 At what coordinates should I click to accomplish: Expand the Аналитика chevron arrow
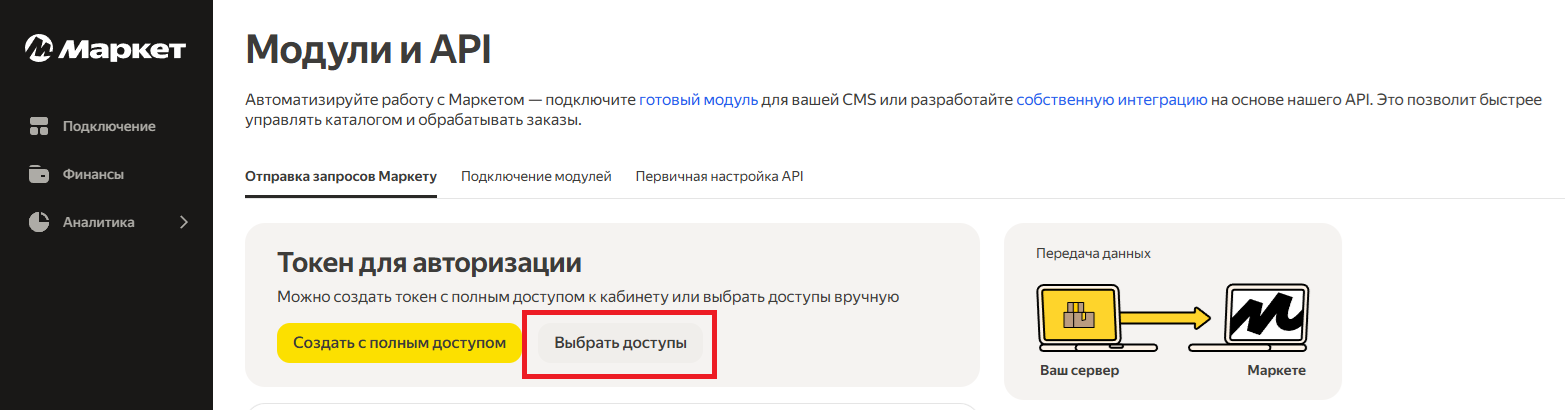coord(184,222)
